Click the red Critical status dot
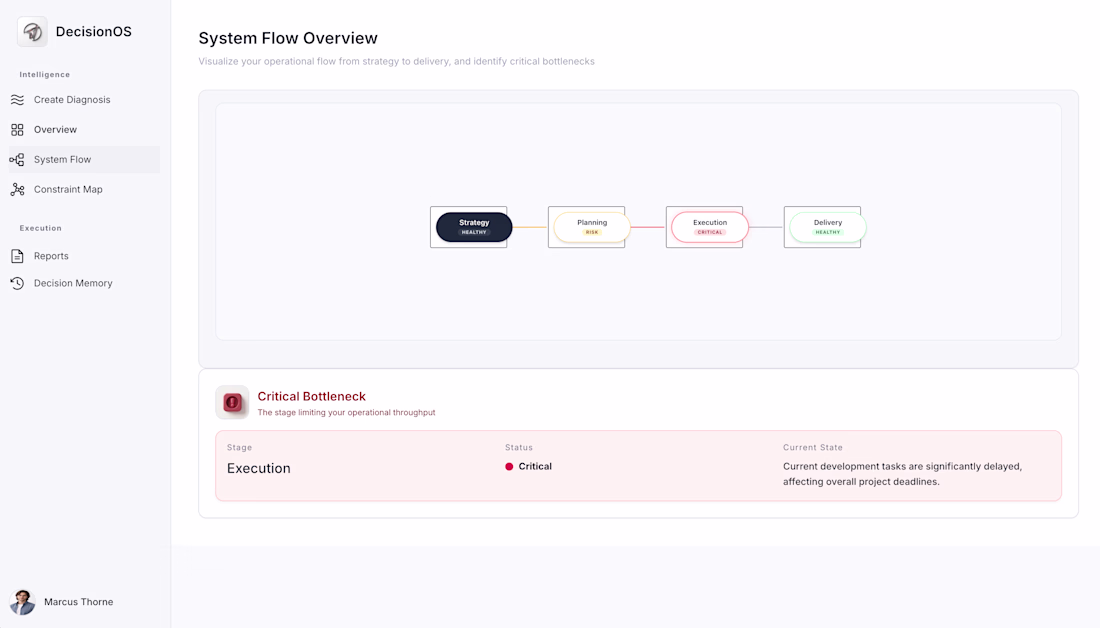The width and height of the screenshot is (1100, 628). click(x=509, y=467)
